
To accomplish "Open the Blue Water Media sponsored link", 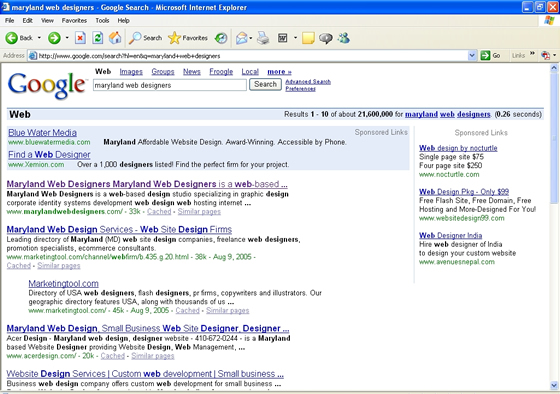I will pyautogui.click(x=42, y=133).
